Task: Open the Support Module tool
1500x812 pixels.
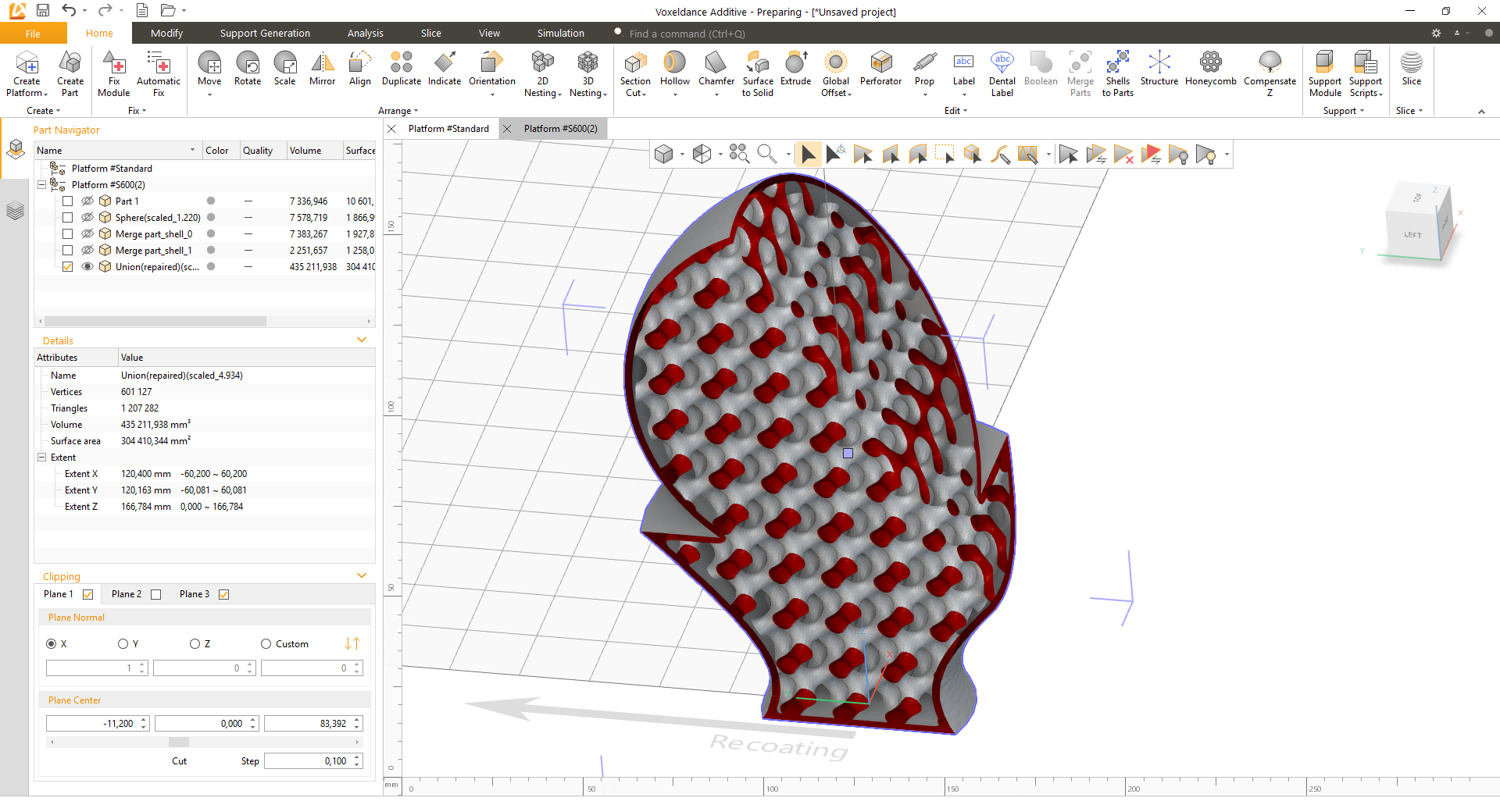Action: (1324, 64)
